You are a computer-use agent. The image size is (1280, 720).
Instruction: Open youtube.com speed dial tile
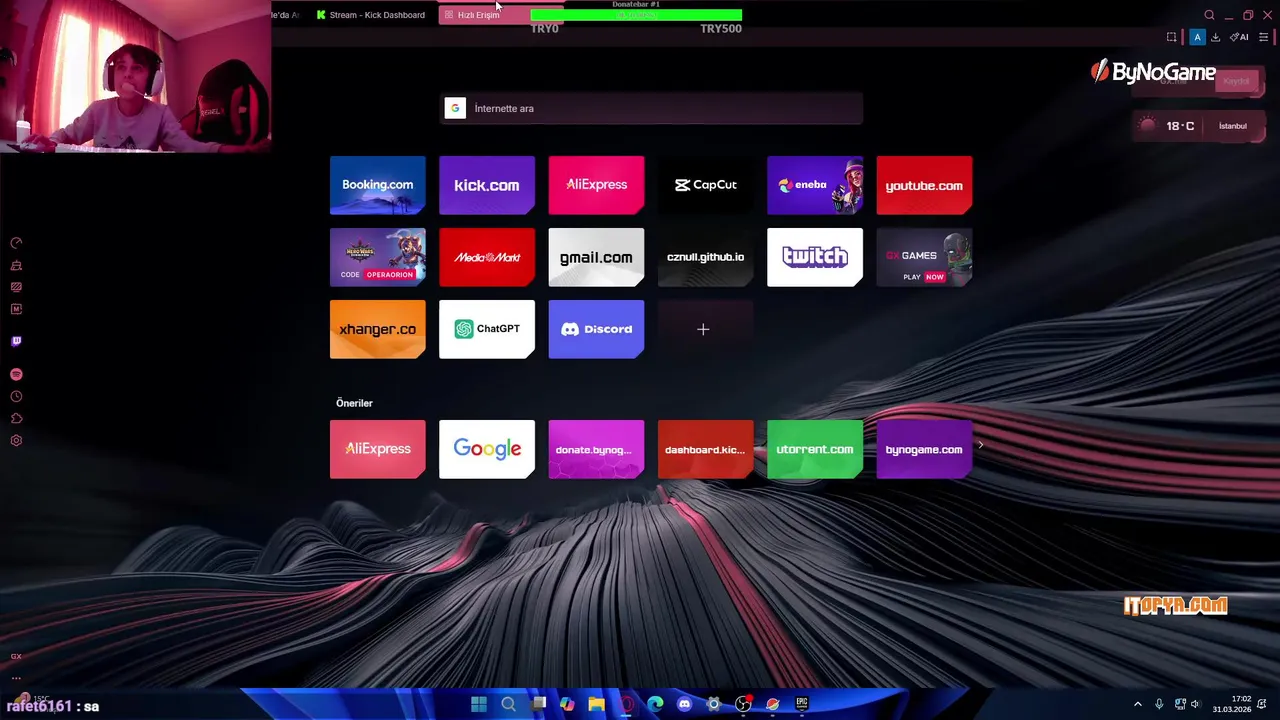click(924, 185)
